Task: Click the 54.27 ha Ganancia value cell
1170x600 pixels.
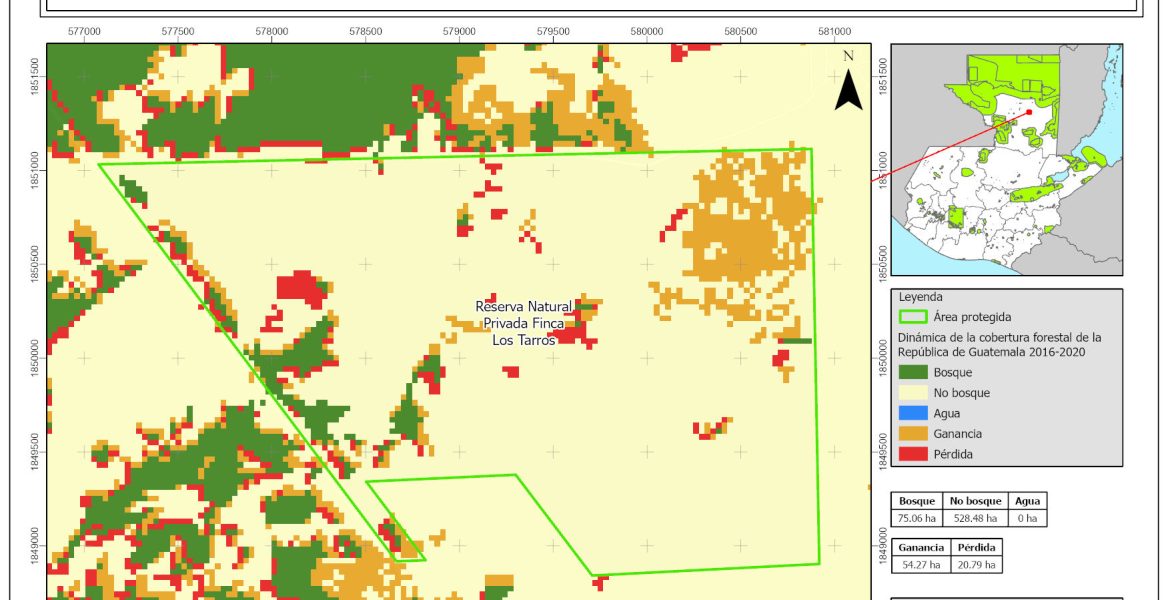Action: pyautogui.click(x=917, y=565)
